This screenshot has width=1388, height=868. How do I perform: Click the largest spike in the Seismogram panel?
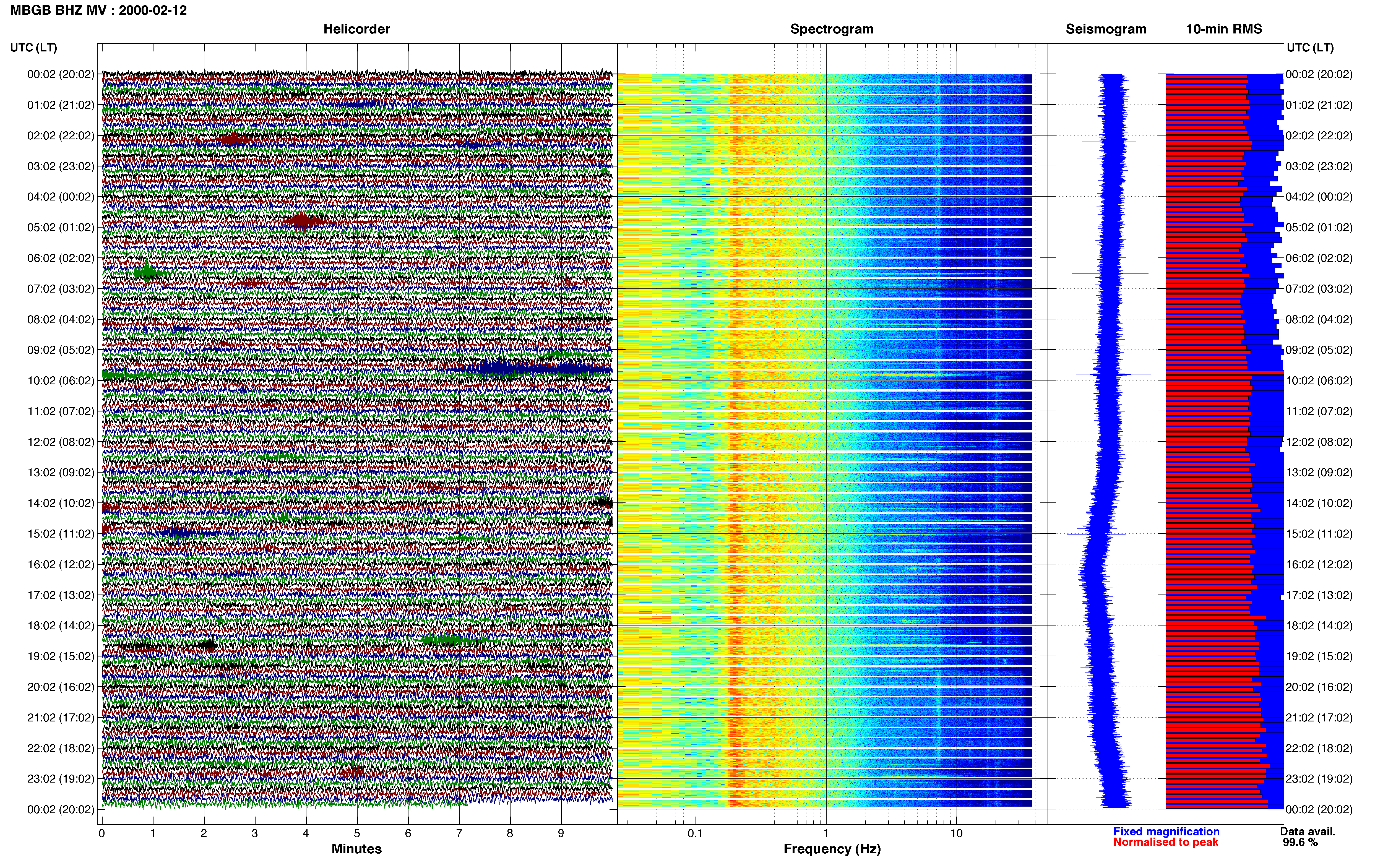point(1110,375)
